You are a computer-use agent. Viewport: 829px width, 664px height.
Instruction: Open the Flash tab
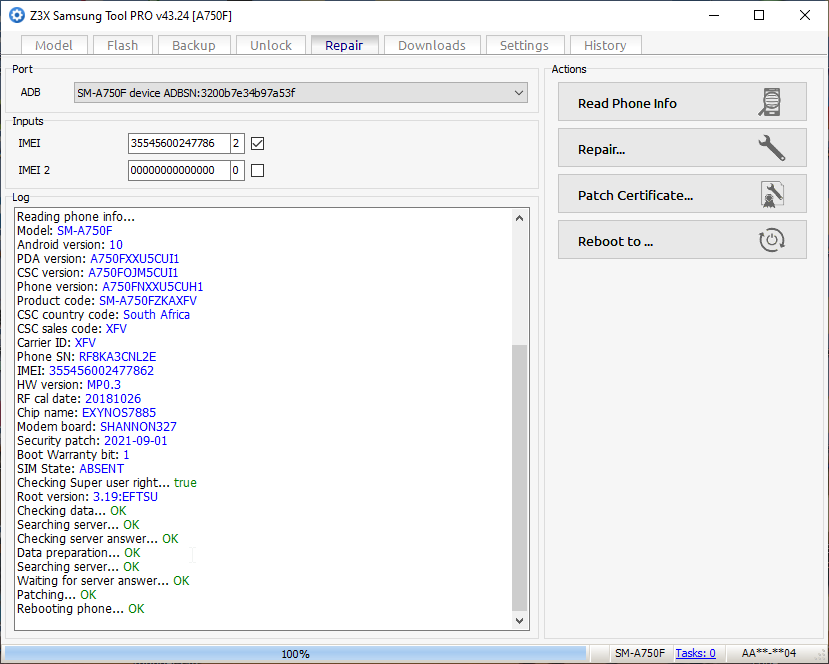tap(123, 45)
